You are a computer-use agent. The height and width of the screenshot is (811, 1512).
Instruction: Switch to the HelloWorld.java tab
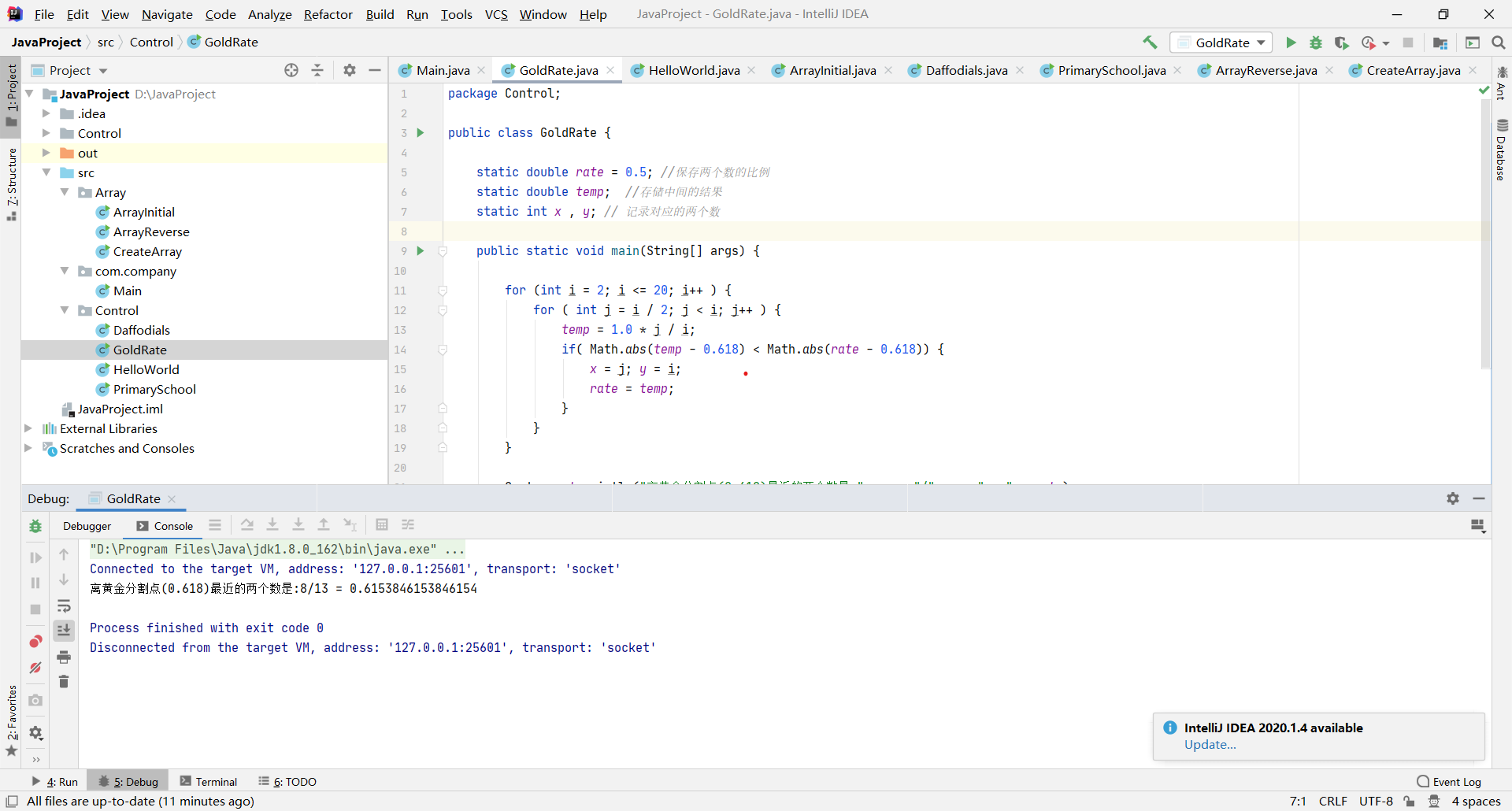(694, 70)
